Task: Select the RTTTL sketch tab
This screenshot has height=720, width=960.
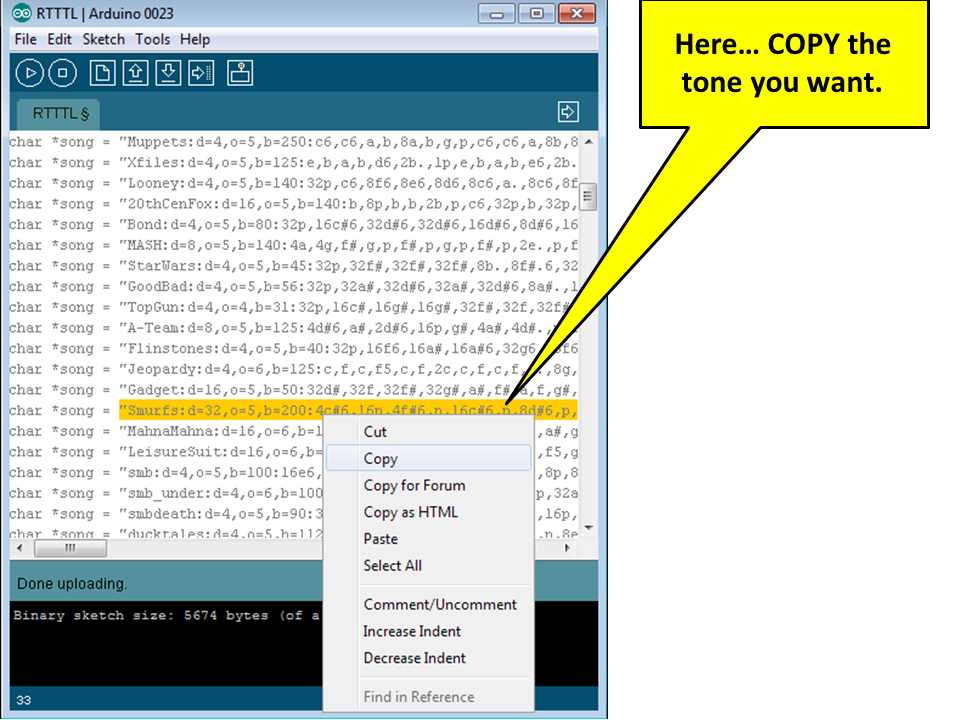Action: pyautogui.click(x=59, y=113)
